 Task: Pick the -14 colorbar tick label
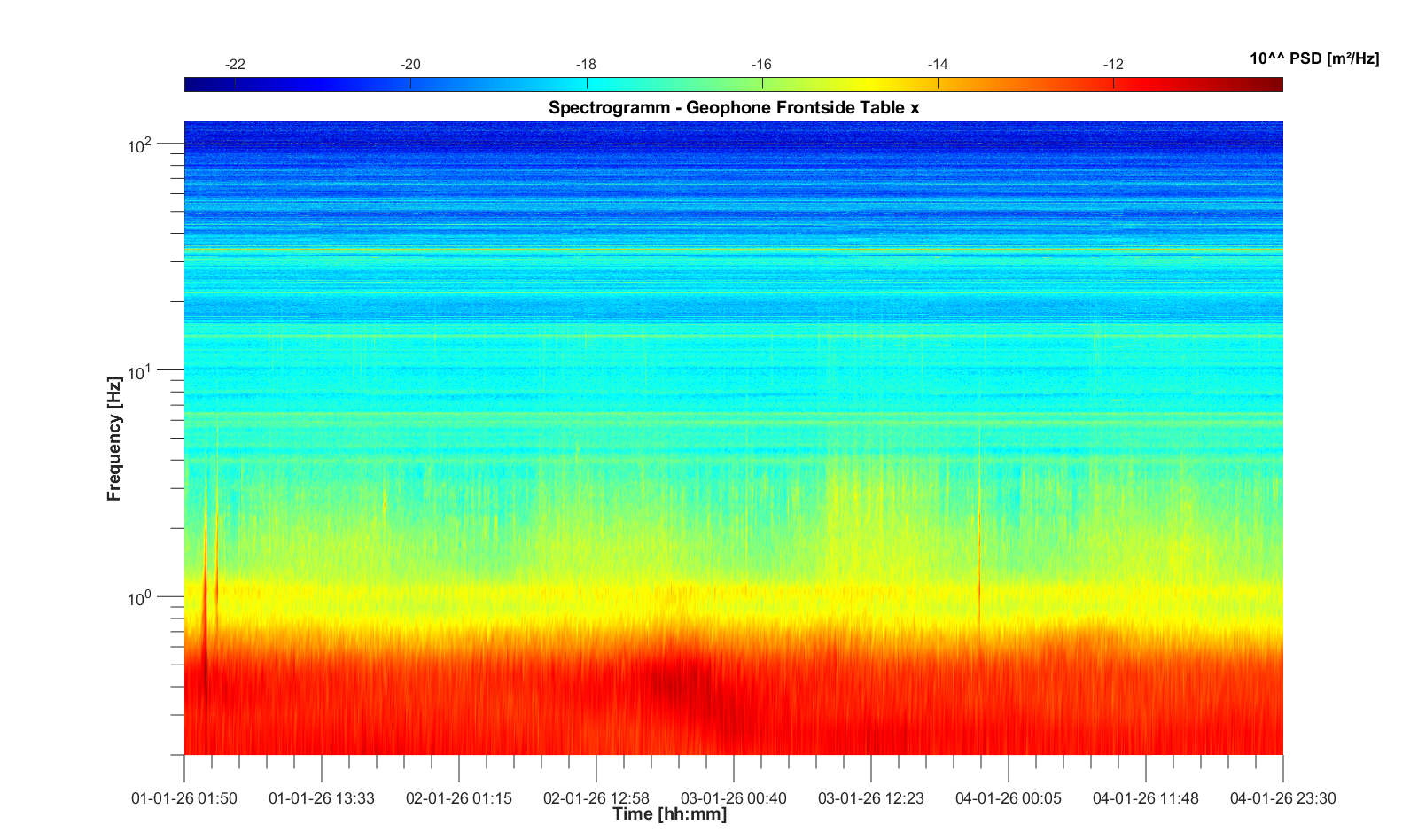(938, 65)
